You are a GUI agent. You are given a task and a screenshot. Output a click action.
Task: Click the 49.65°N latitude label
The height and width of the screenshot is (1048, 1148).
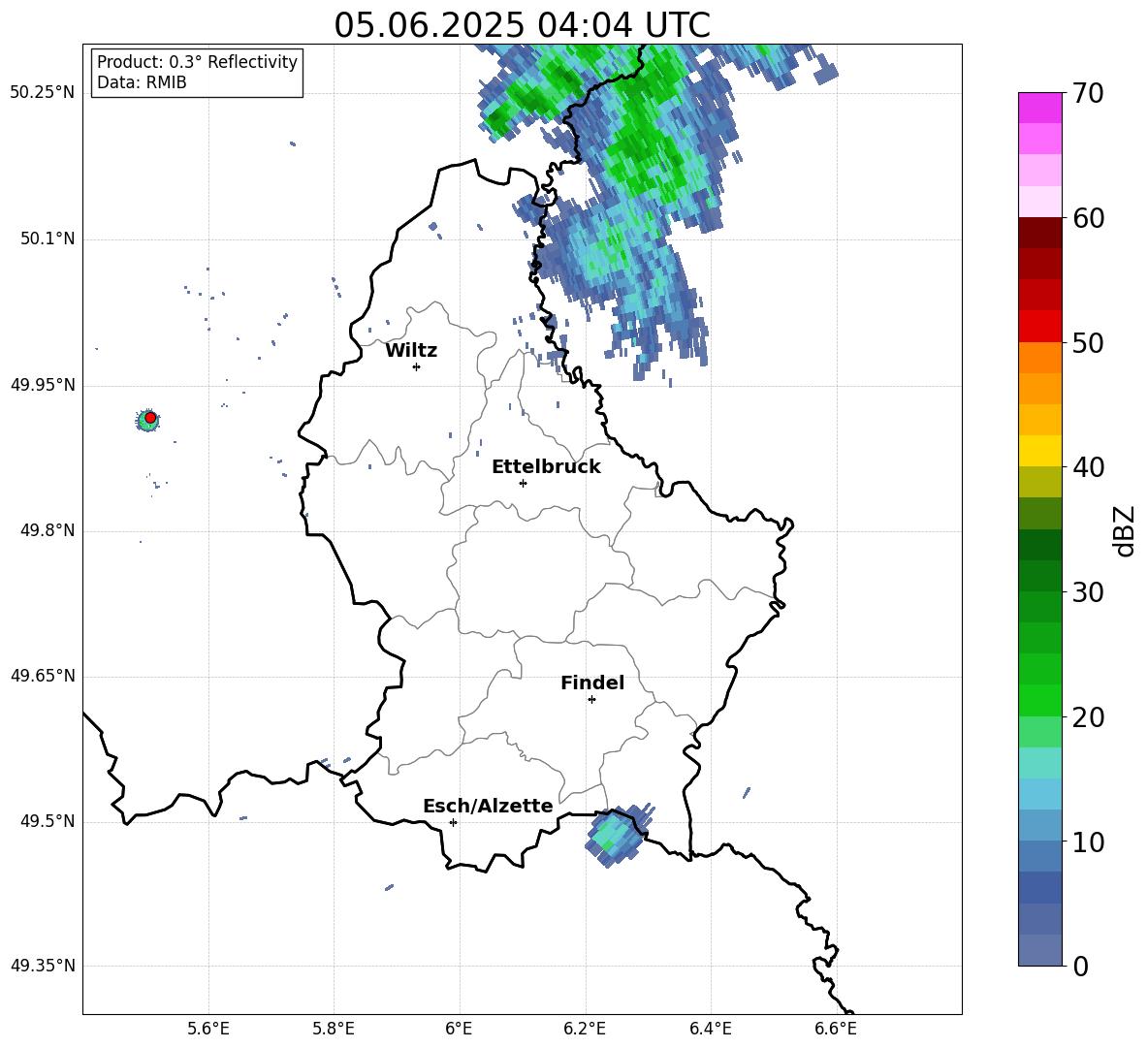click(x=43, y=676)
